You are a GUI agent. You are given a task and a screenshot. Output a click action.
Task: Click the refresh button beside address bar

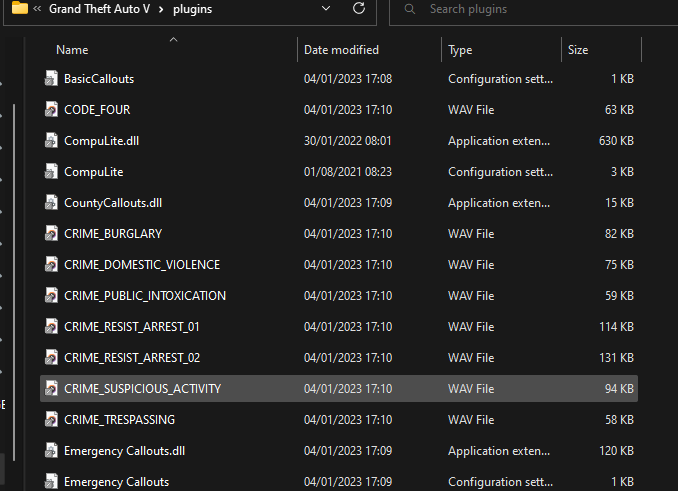(359, 9)
